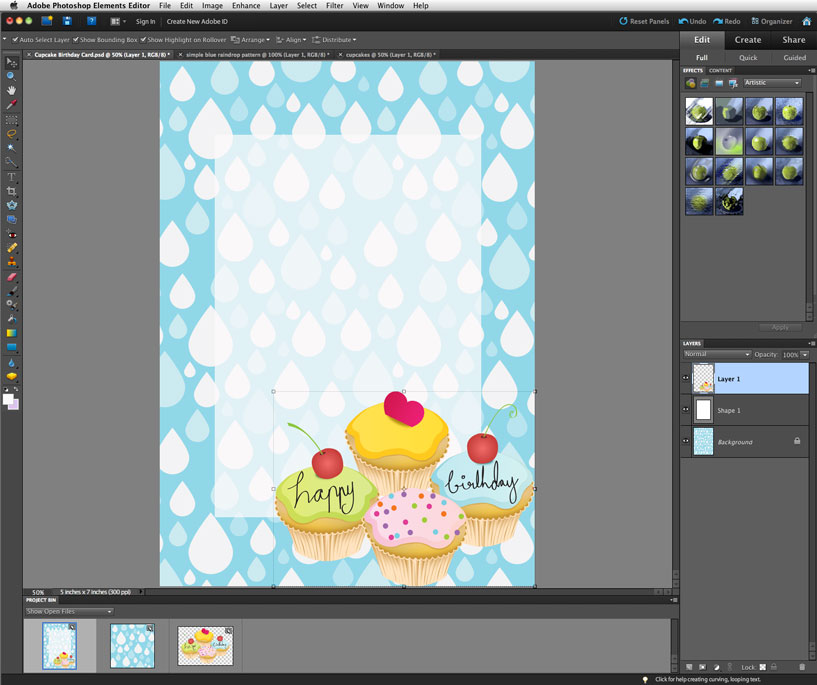Screen dimensions: 817x685
Task: Select the Brush tool
Action: [x=11, y=291]
